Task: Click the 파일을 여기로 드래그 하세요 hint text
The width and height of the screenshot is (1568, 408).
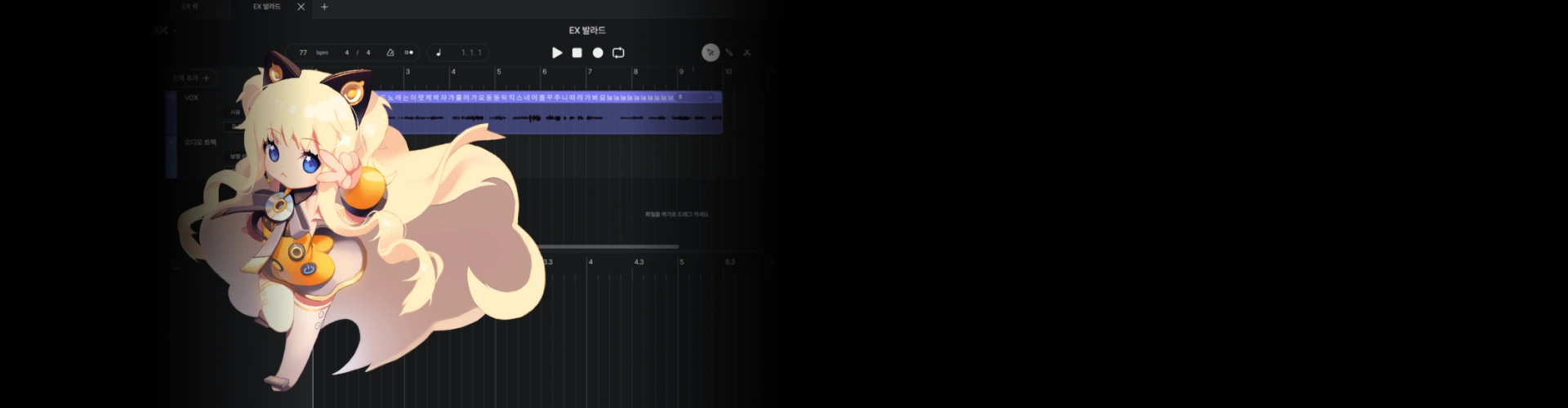Action: pyautogui.click(x=676, y=215)
